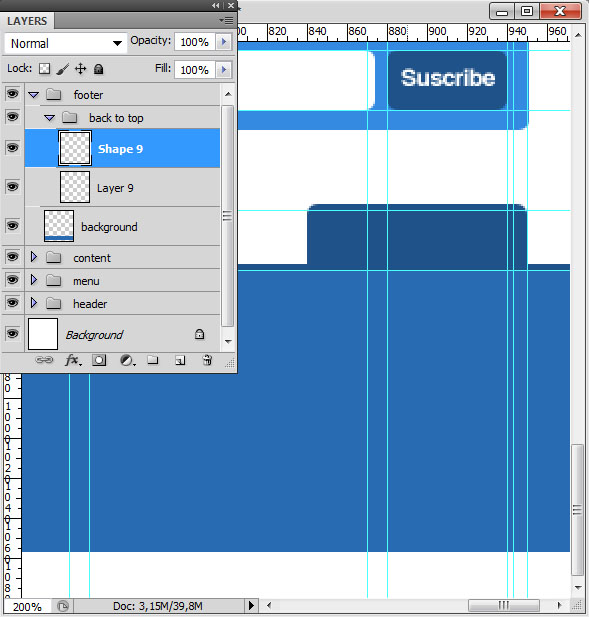Create a new group folder
Viewport: 589px width, 617px height.
153,360
